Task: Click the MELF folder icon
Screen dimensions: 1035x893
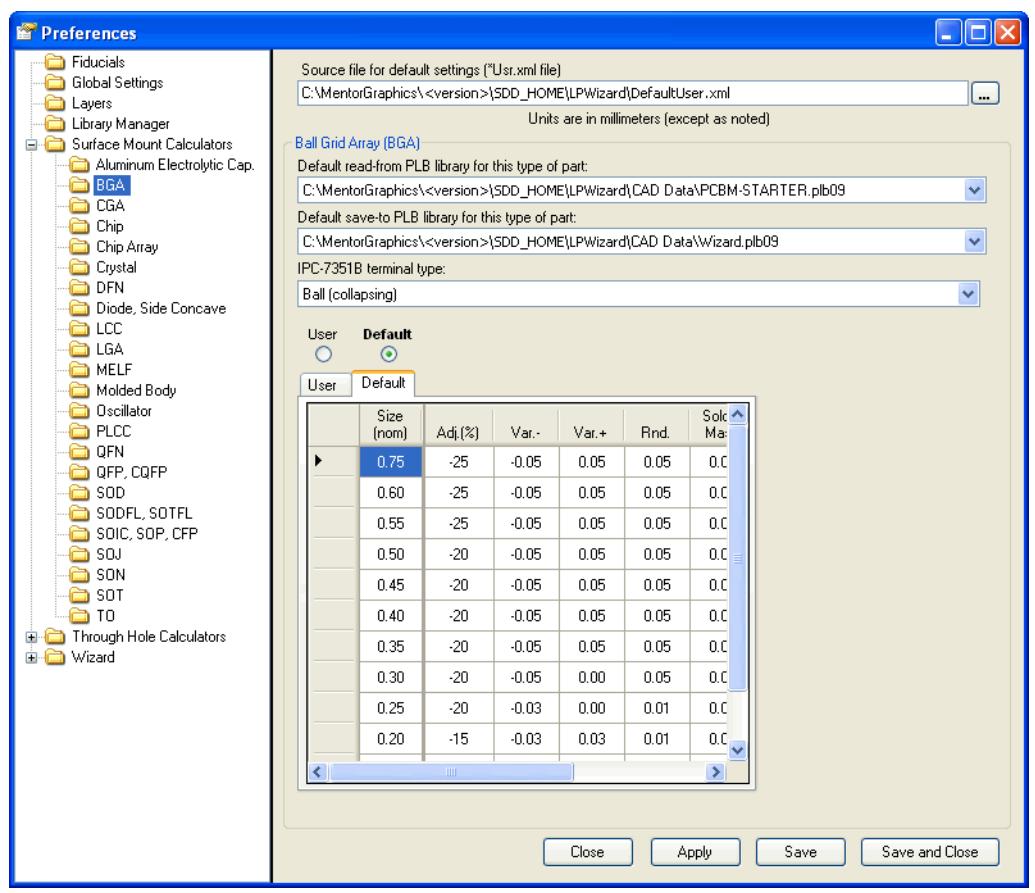Action: (79, 370)
